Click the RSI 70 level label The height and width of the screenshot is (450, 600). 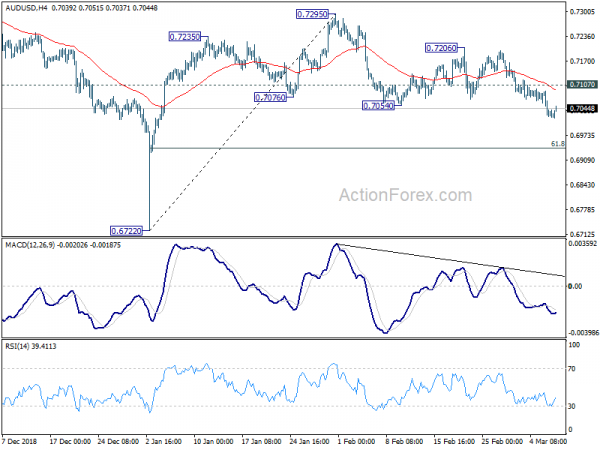[572, 369]
